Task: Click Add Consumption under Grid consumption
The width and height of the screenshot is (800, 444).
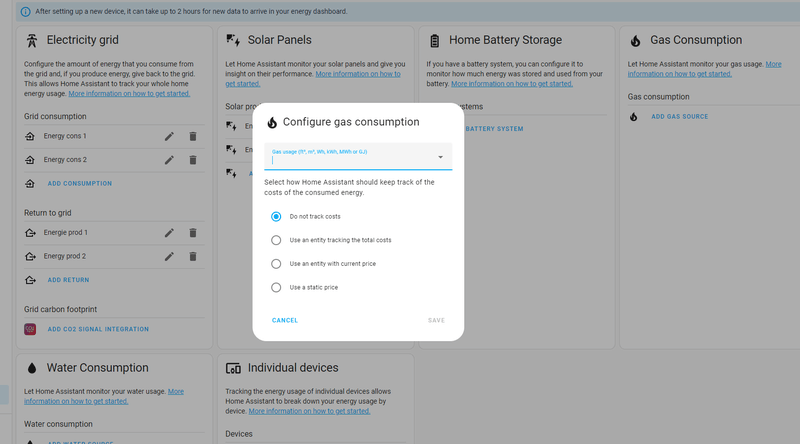Action: [80, 184]
